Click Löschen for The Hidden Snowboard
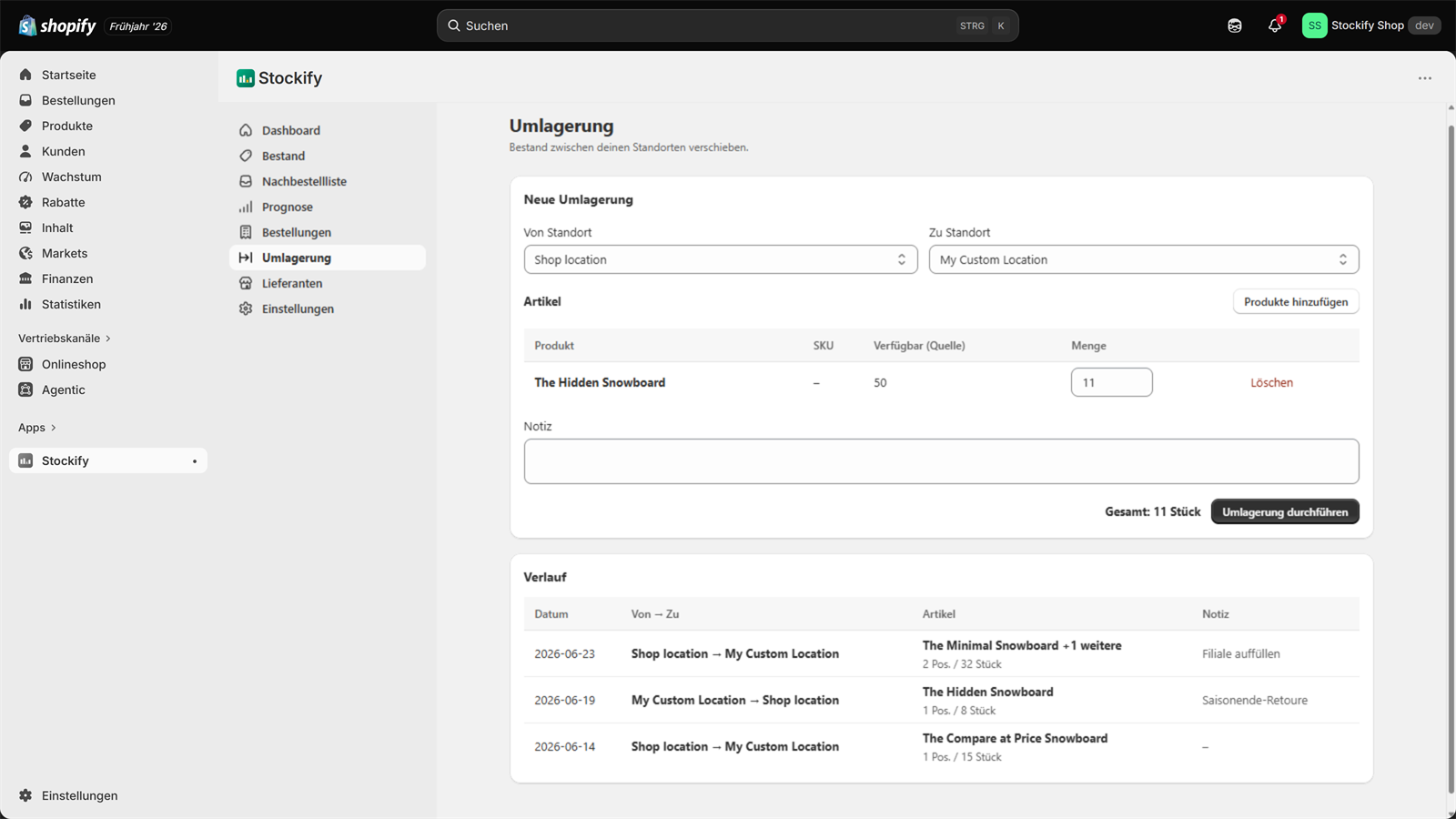 click(1271, 382)
